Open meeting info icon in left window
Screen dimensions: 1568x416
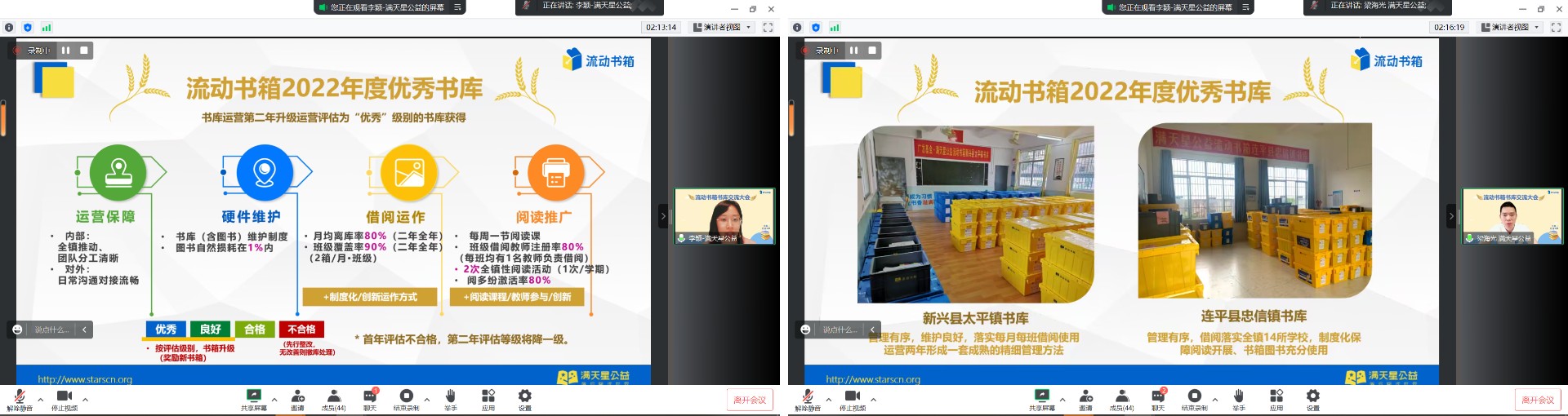pos(9,27)
